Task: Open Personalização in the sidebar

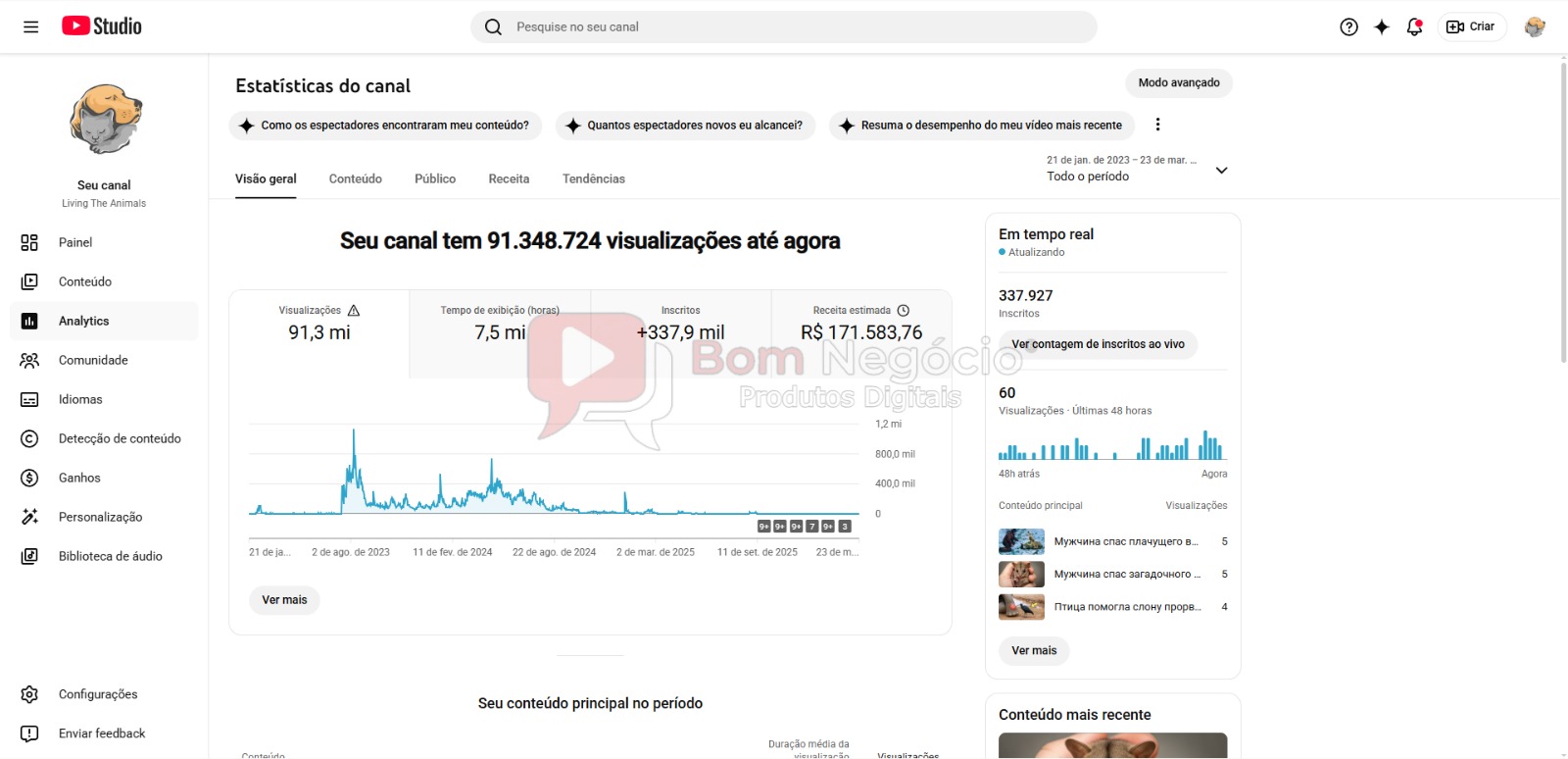Action: point(100,517)
